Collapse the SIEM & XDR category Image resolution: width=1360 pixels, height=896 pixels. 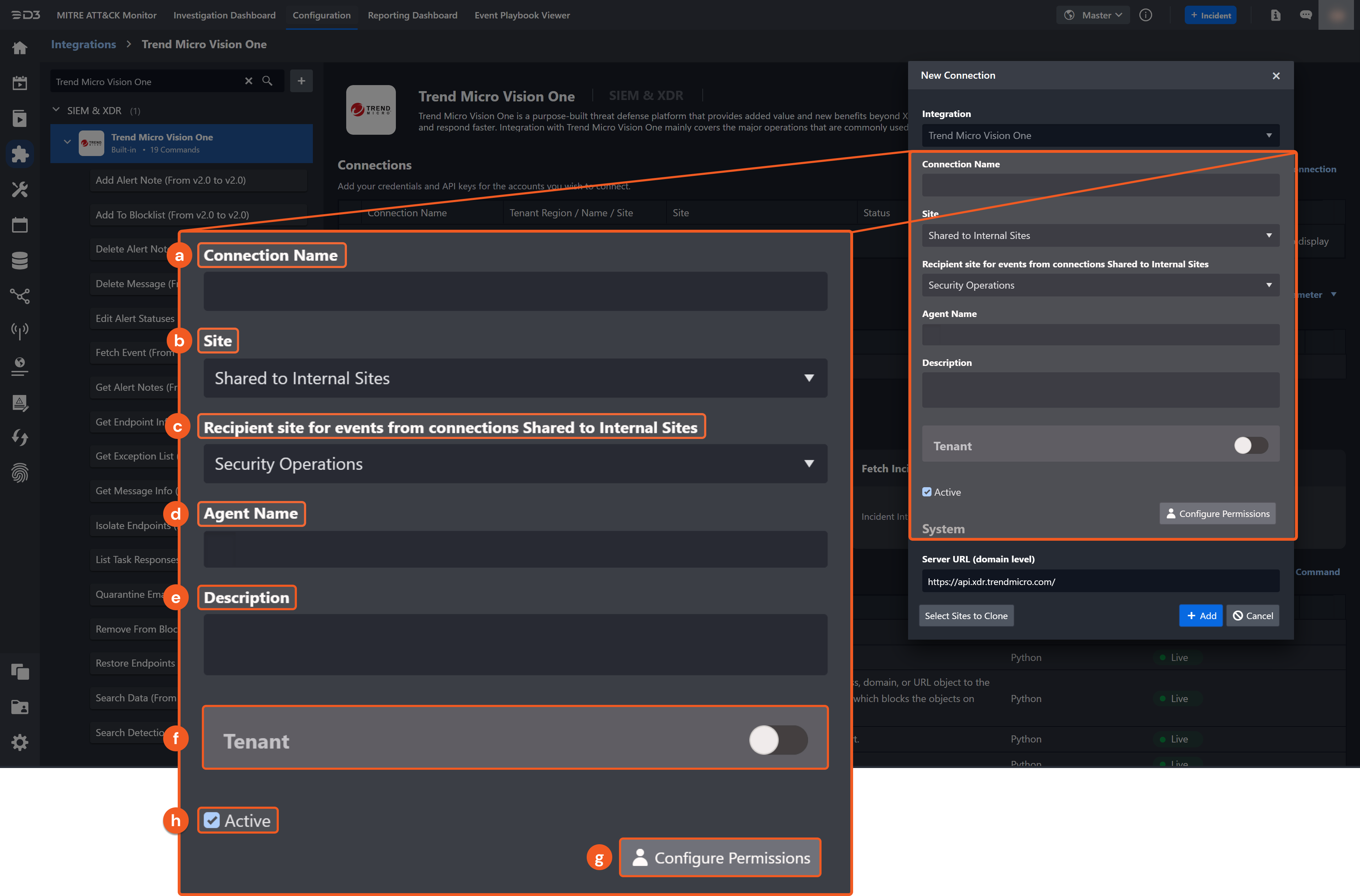point(56,110)
